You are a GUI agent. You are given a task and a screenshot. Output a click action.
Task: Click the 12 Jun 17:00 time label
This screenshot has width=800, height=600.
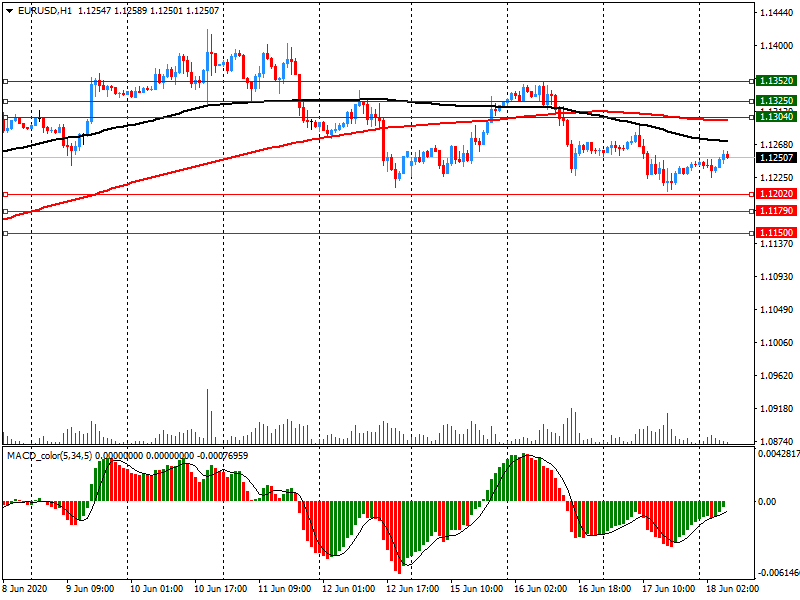[x=414, y=589]
